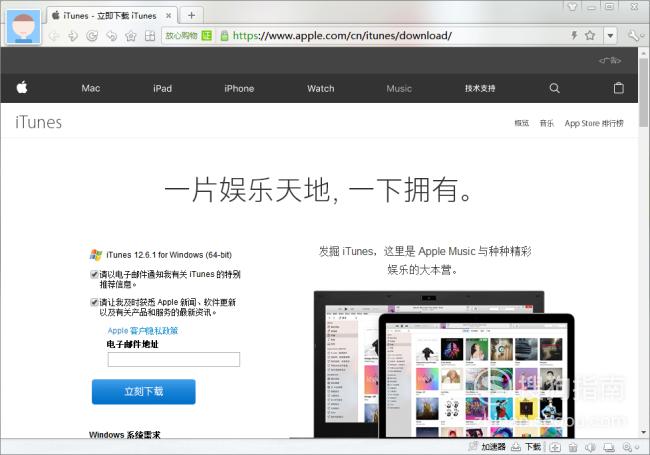Go forward using the browser forward arrow
650x455 pixels.
tap(73, 36)
